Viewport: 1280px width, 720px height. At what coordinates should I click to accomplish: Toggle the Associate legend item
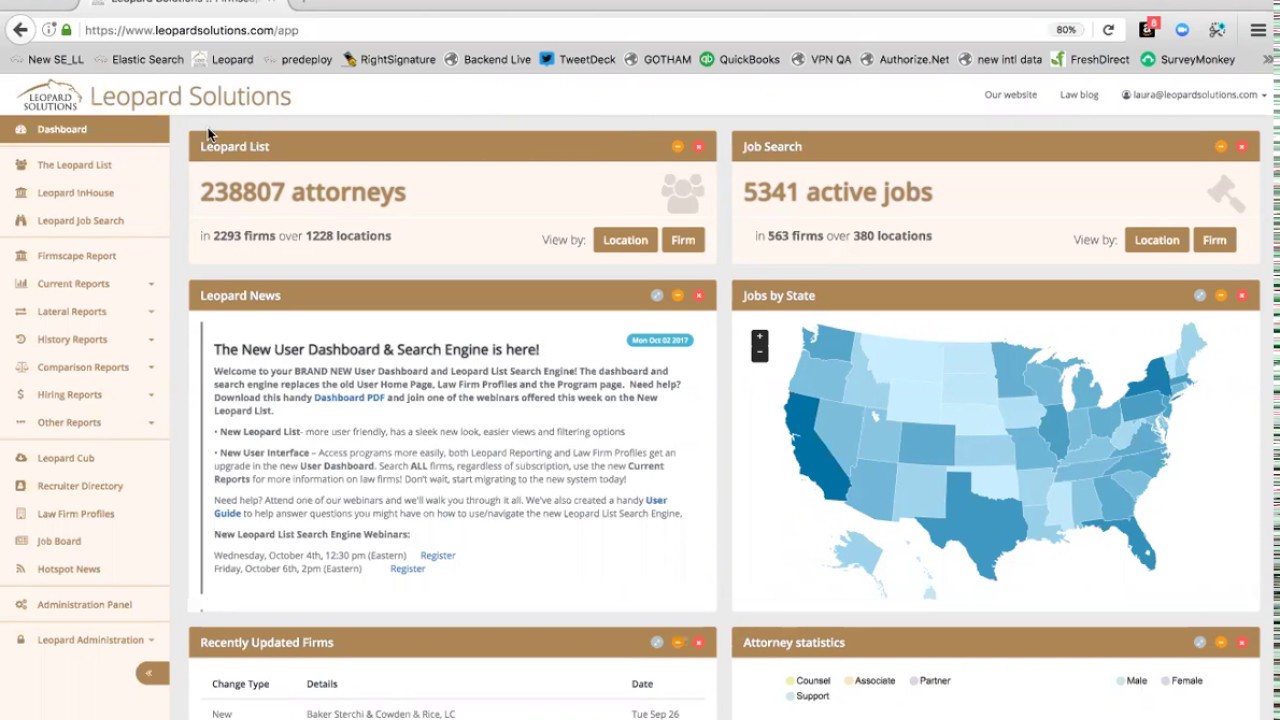[870, 681]
